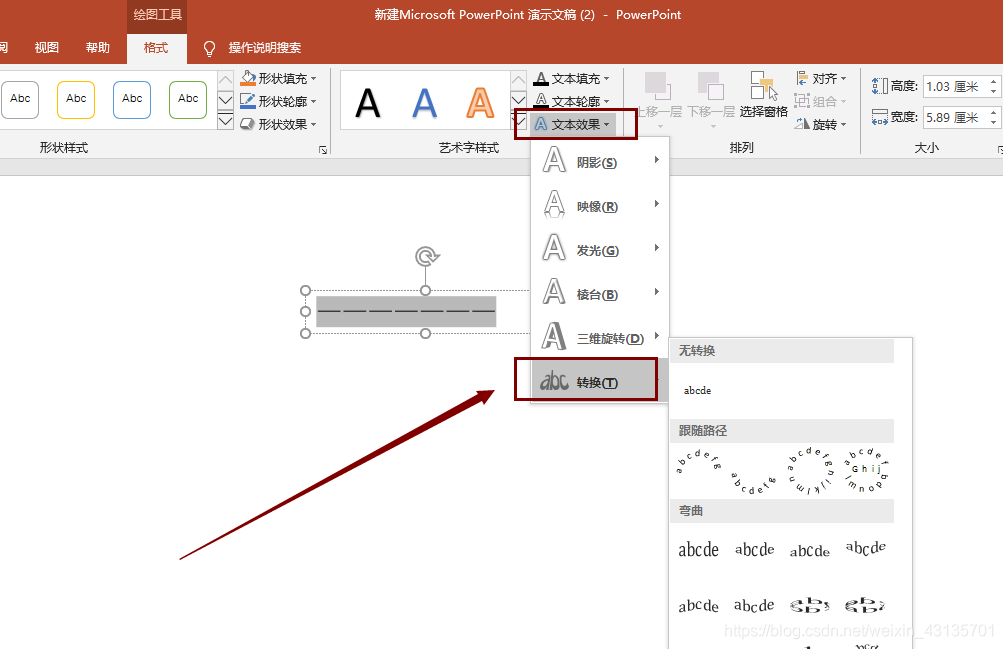1003x649 pixels.
Task: Open the 映像(R) submenu
Action: 600,206
